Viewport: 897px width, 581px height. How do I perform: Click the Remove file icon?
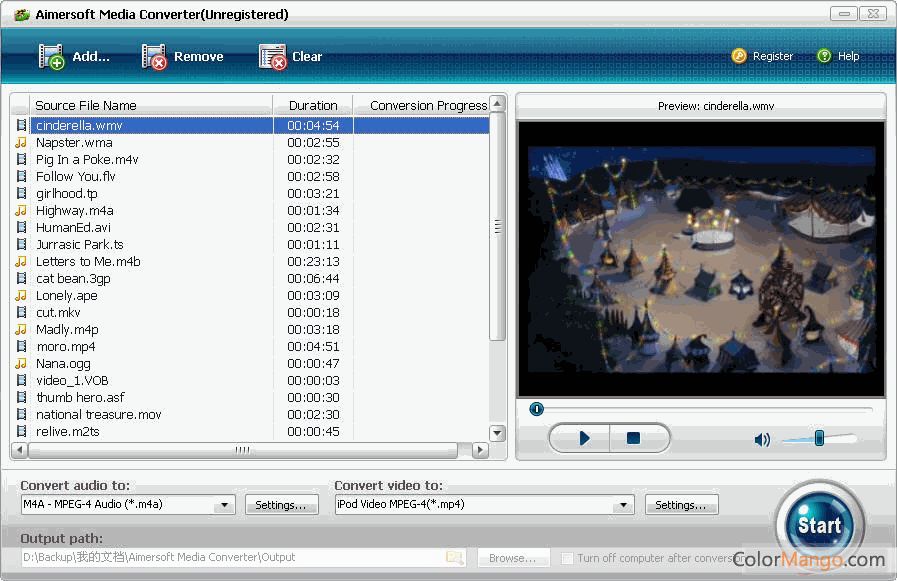(154, 57)
